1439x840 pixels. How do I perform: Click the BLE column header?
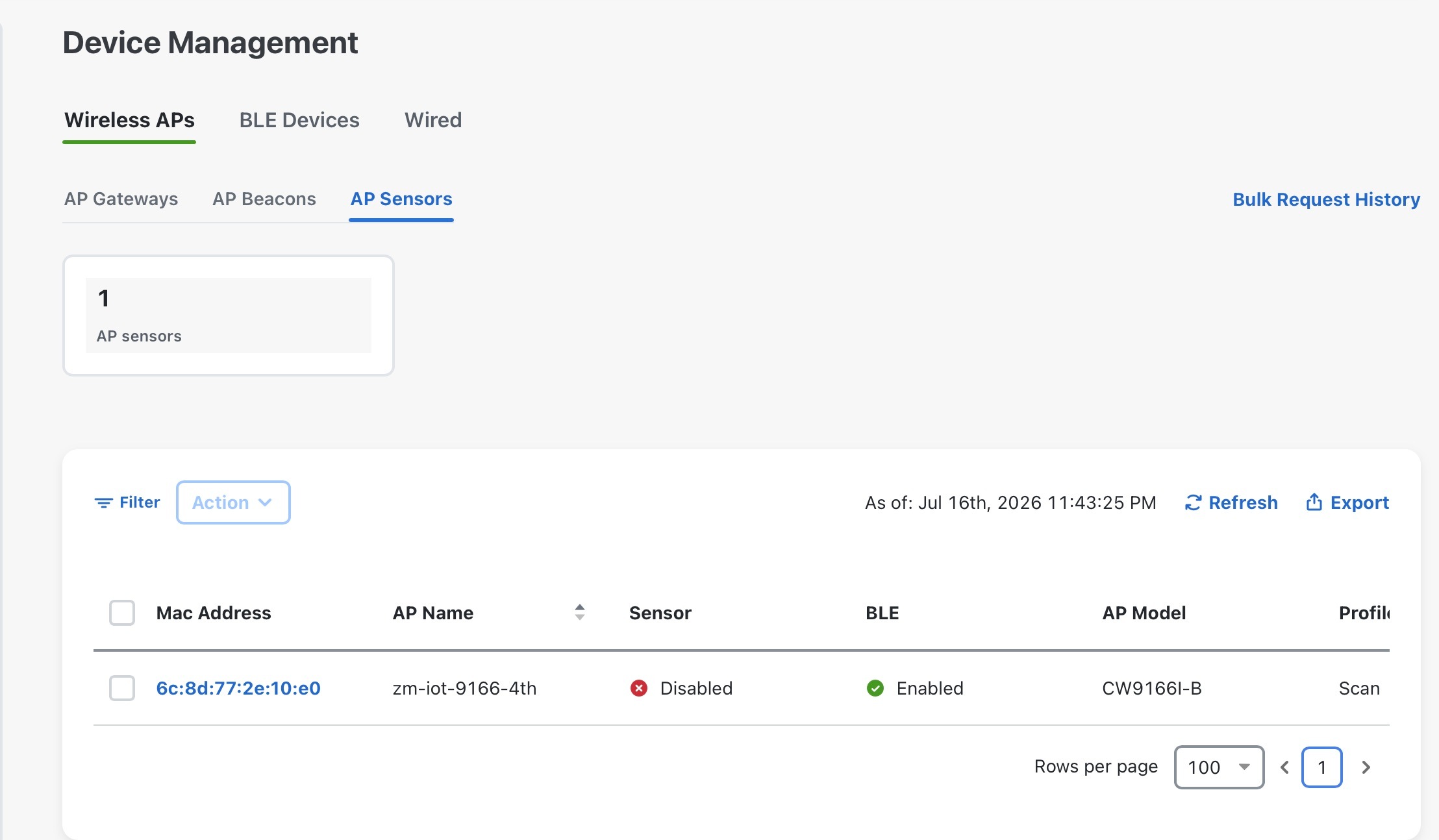point(882,613)
